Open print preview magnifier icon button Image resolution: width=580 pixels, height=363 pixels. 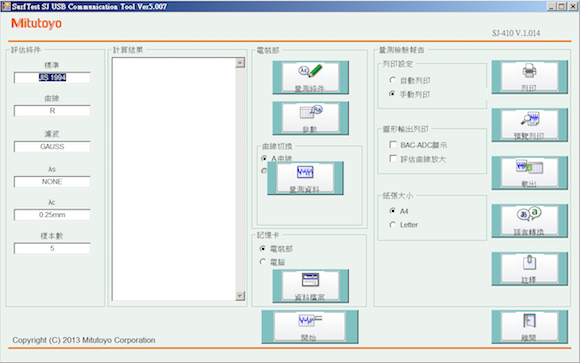pyautogui.click(x=529, y=125)
